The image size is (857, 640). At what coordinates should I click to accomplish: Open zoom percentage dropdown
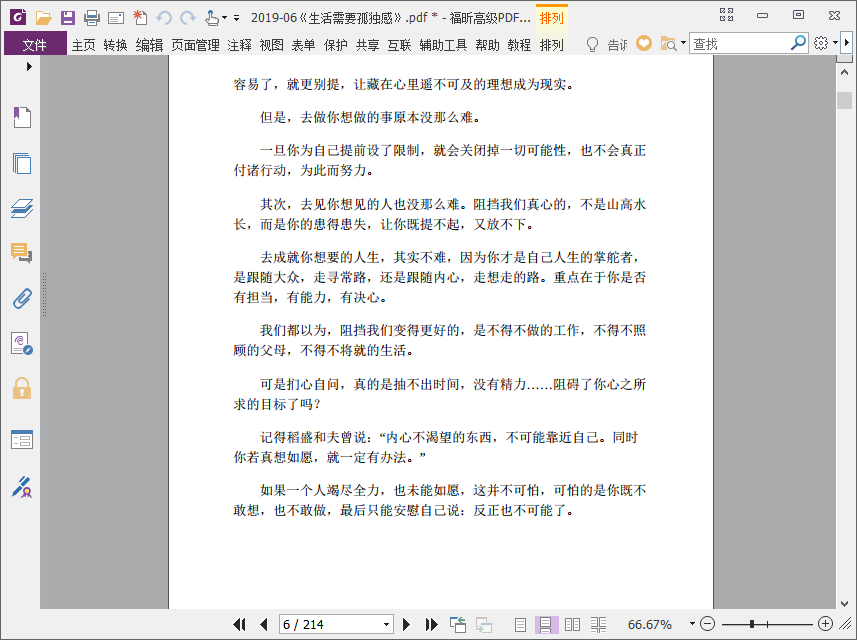pyautogui.click(x=692, y=624)
